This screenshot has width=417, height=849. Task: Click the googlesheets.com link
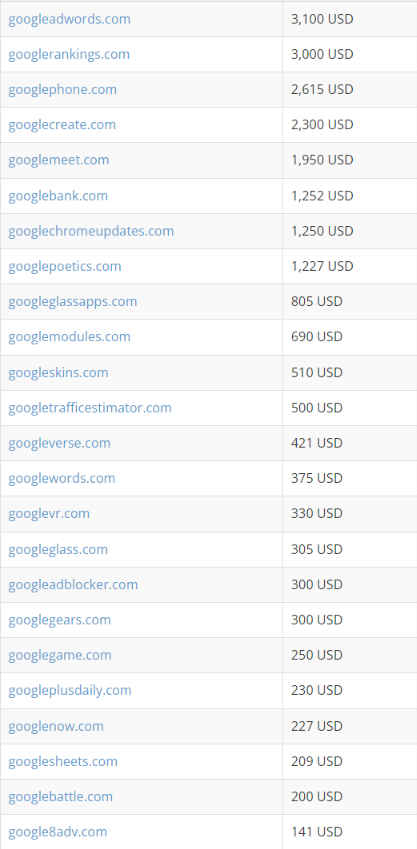click(63, 762)
